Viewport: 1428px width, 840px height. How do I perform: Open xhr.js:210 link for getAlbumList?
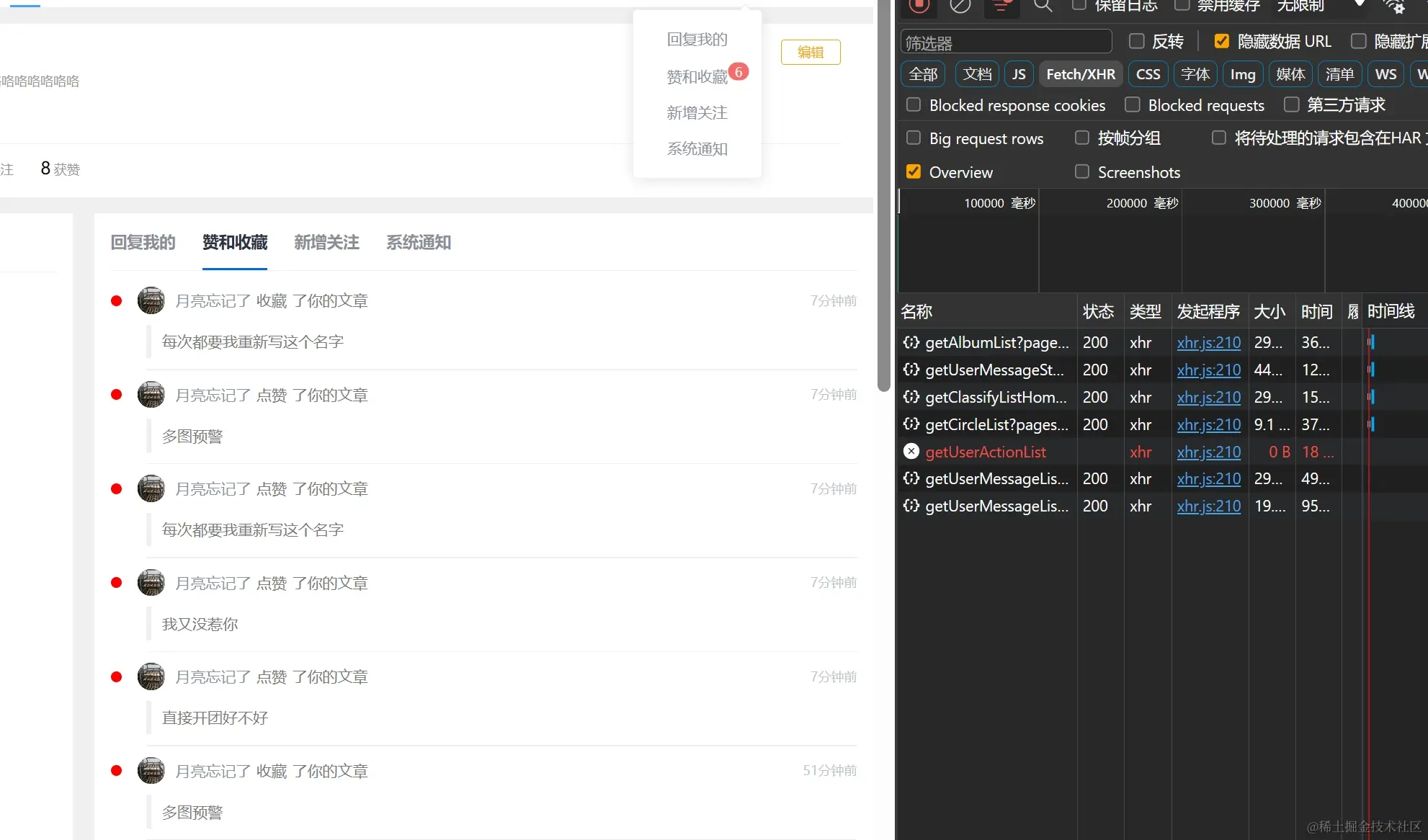(1208, 342)
